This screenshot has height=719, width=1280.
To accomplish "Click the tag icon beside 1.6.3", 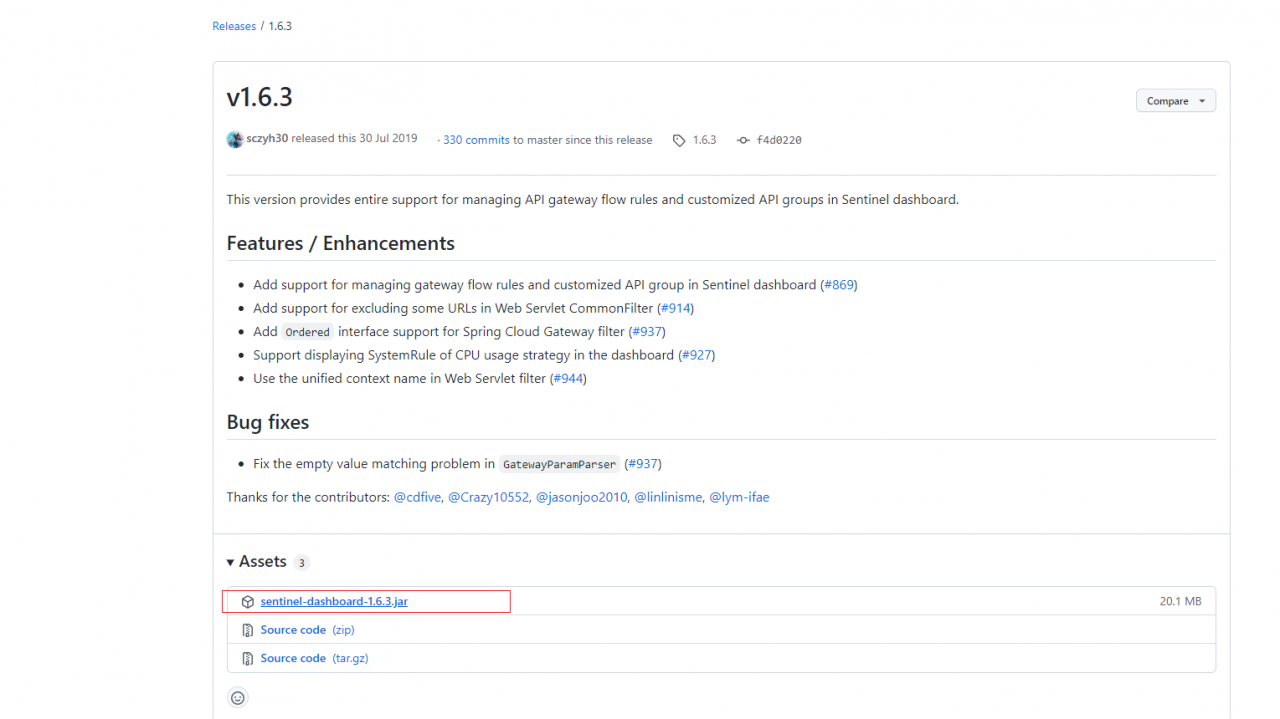I will [679, 140].
